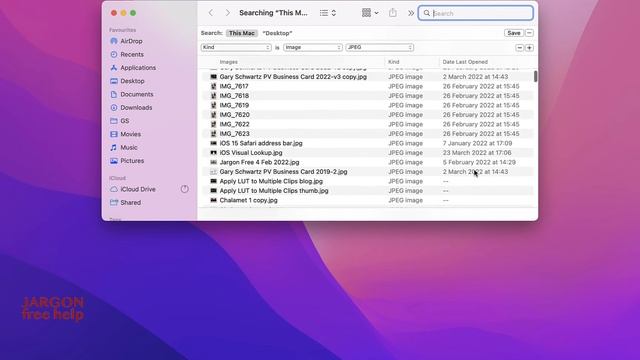
Task: Select the IMG_7618 file row
Action: [x=367, y=96]
